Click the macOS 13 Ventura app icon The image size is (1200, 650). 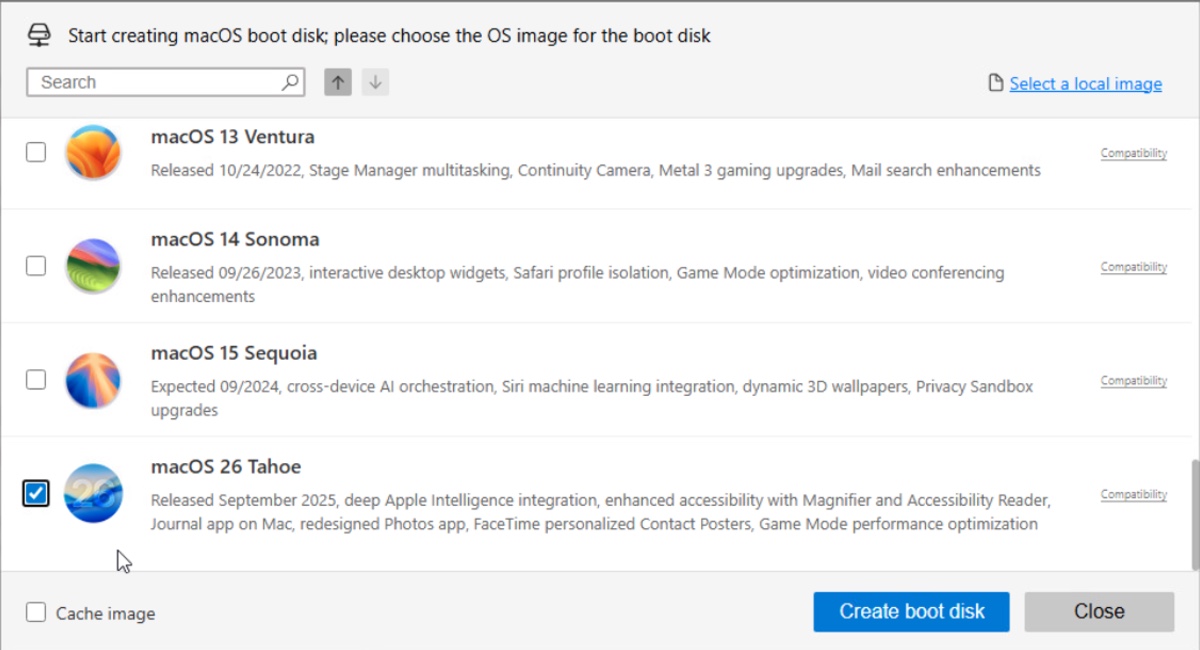click(x=93, y=152)
